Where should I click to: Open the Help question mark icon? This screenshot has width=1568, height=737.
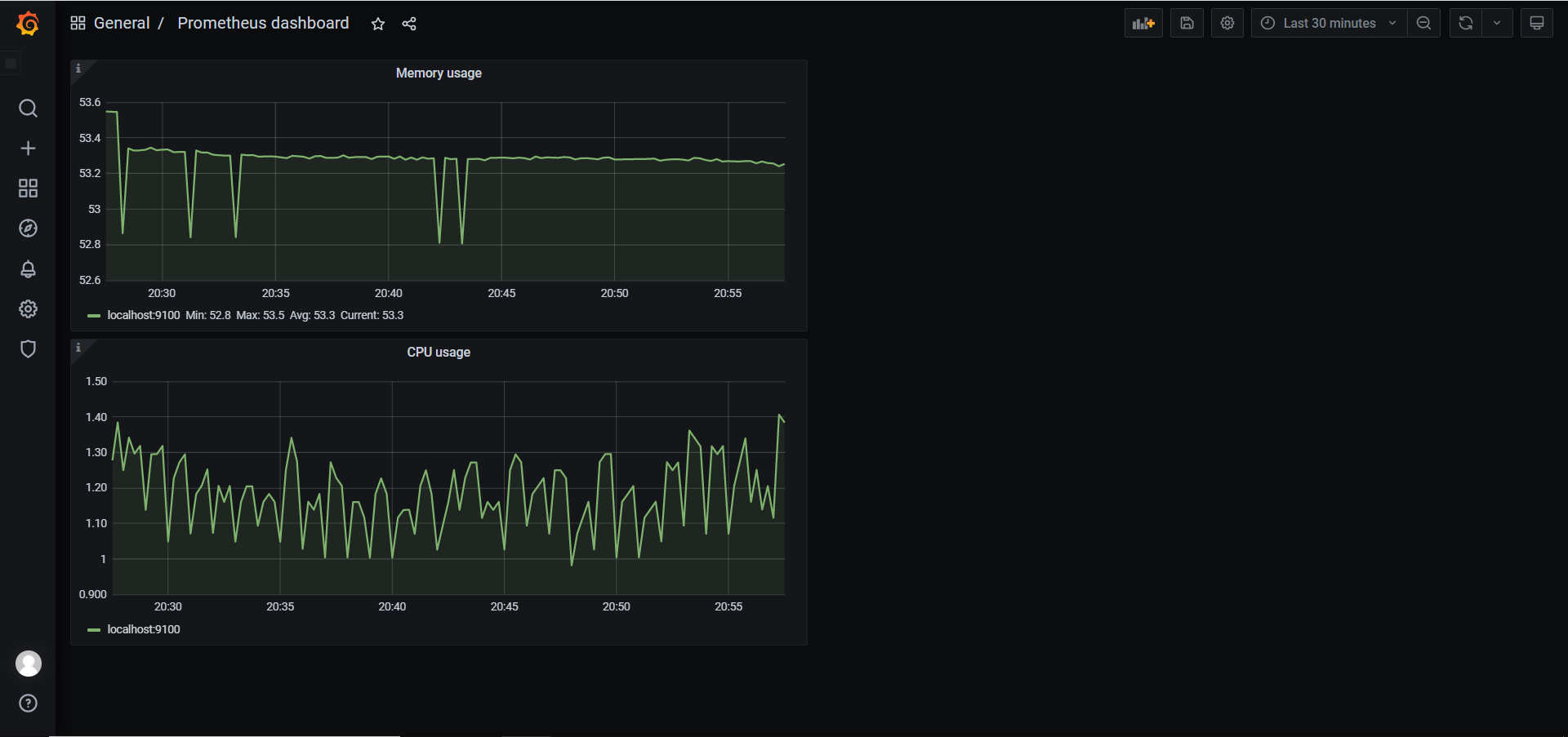click(x=28, y=704)
